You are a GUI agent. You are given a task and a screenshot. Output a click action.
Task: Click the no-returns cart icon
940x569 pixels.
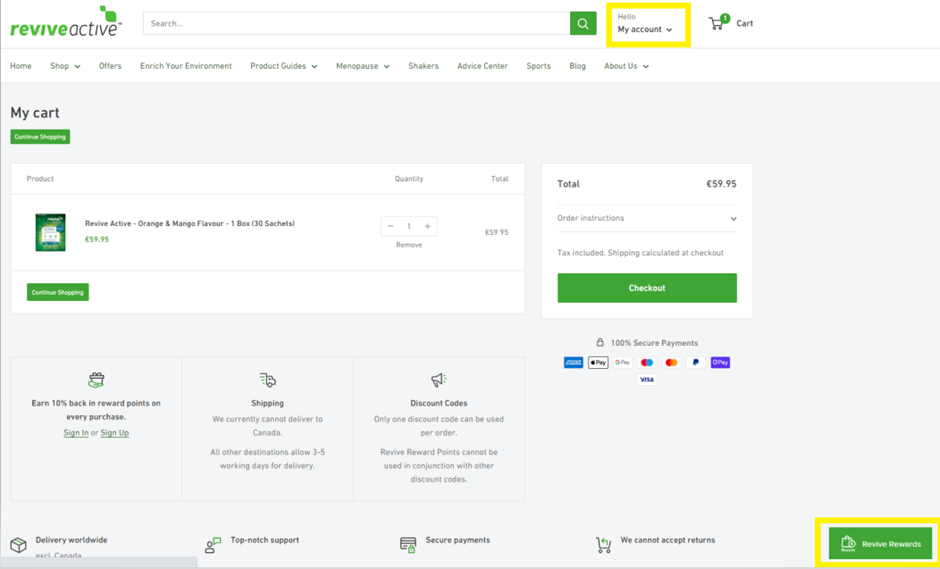pos(603,544)
